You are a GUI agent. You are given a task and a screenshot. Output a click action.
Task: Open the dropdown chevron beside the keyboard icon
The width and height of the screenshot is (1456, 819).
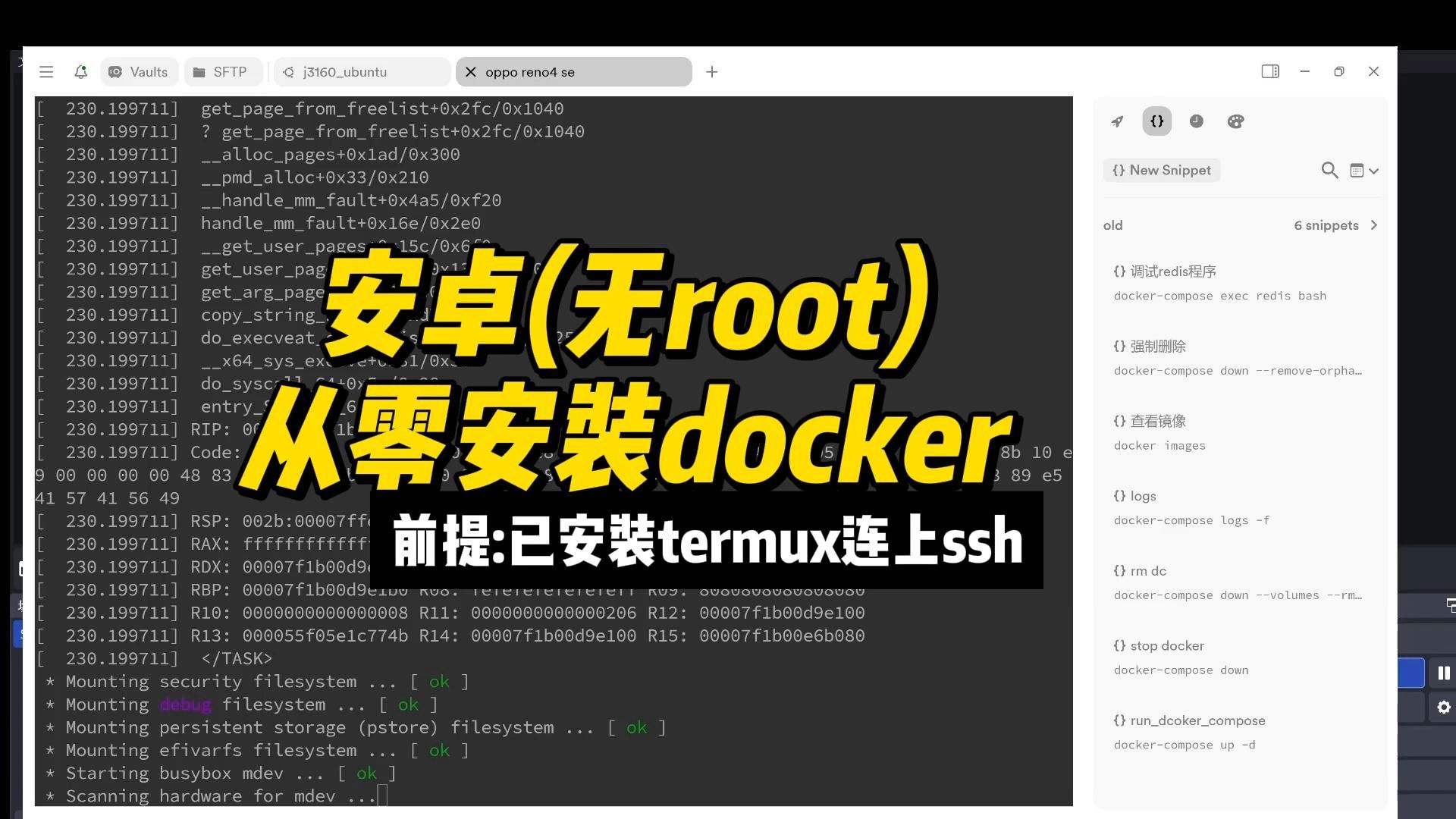click(1374, 171)
